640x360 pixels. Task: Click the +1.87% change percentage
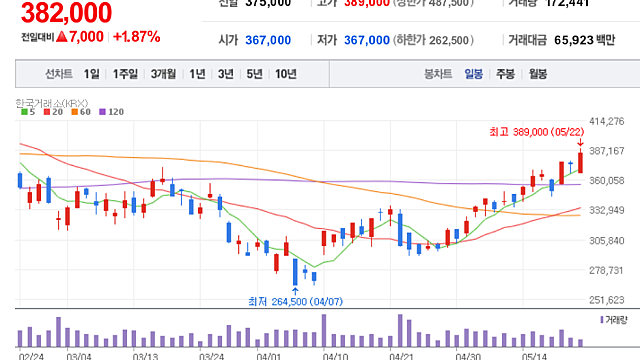[137, 37]
